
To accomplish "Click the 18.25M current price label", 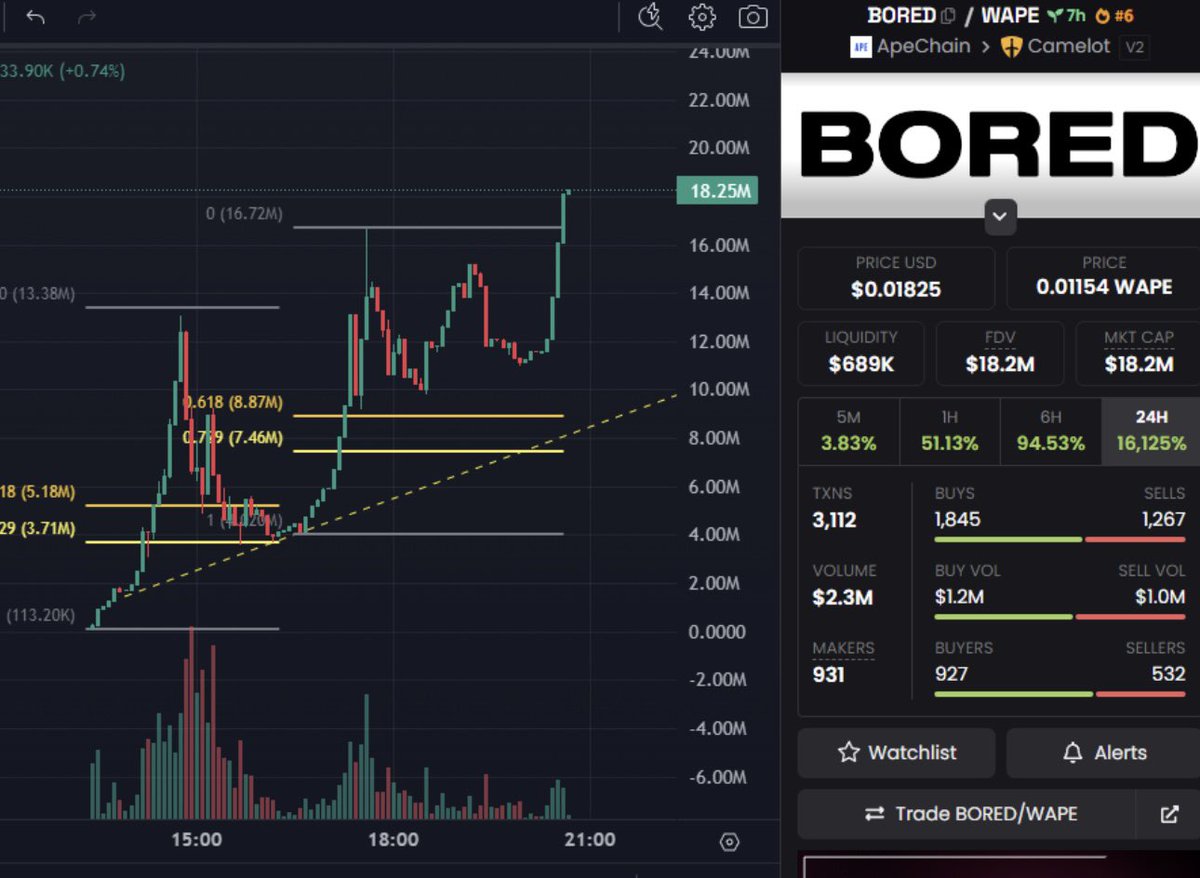I will click(x=716, y=191).
